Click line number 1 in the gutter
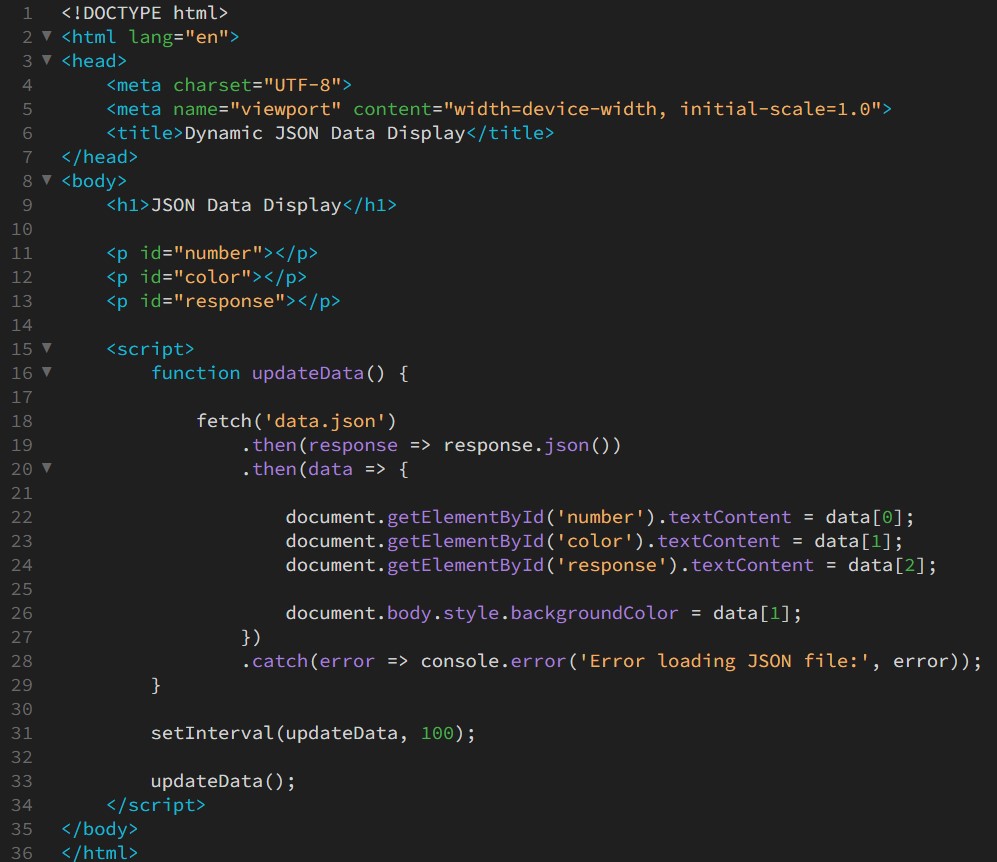This screenshot has width=997, height=862. [27, 13]
